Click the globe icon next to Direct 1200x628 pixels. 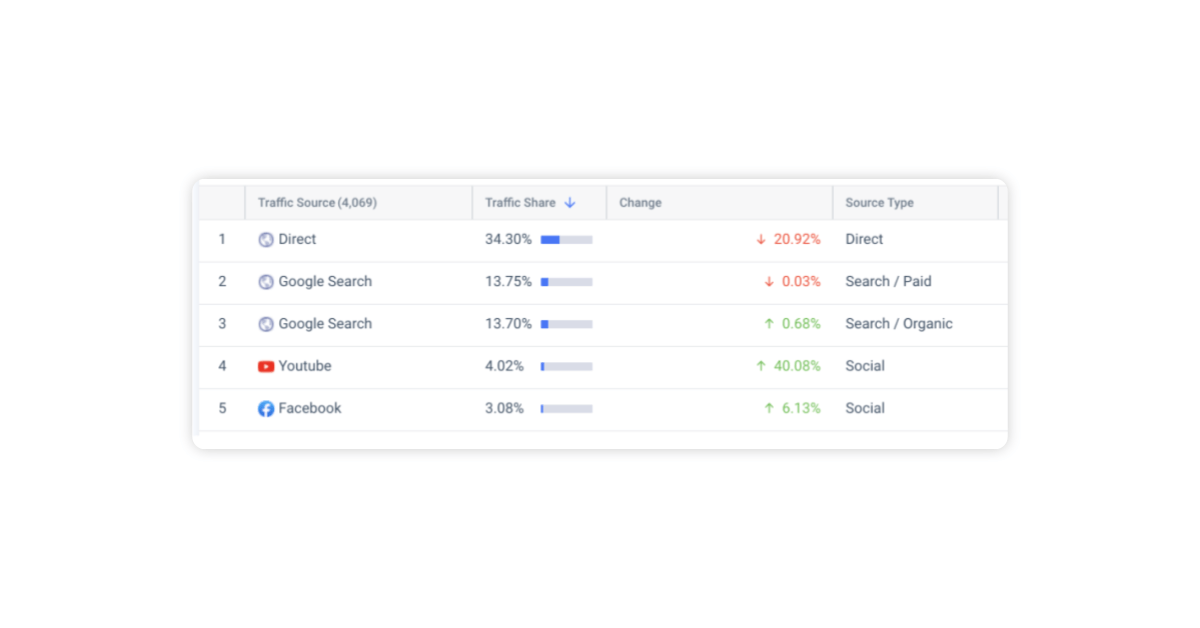coord(266,239)
